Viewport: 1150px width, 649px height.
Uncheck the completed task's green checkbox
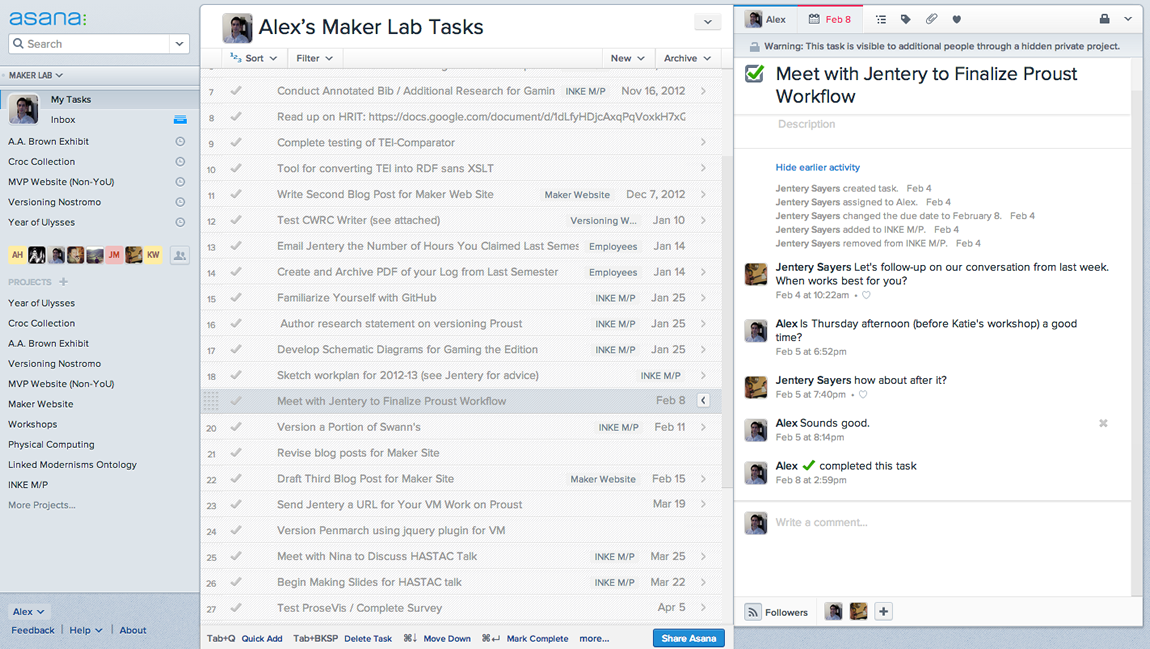click(756, 74)
